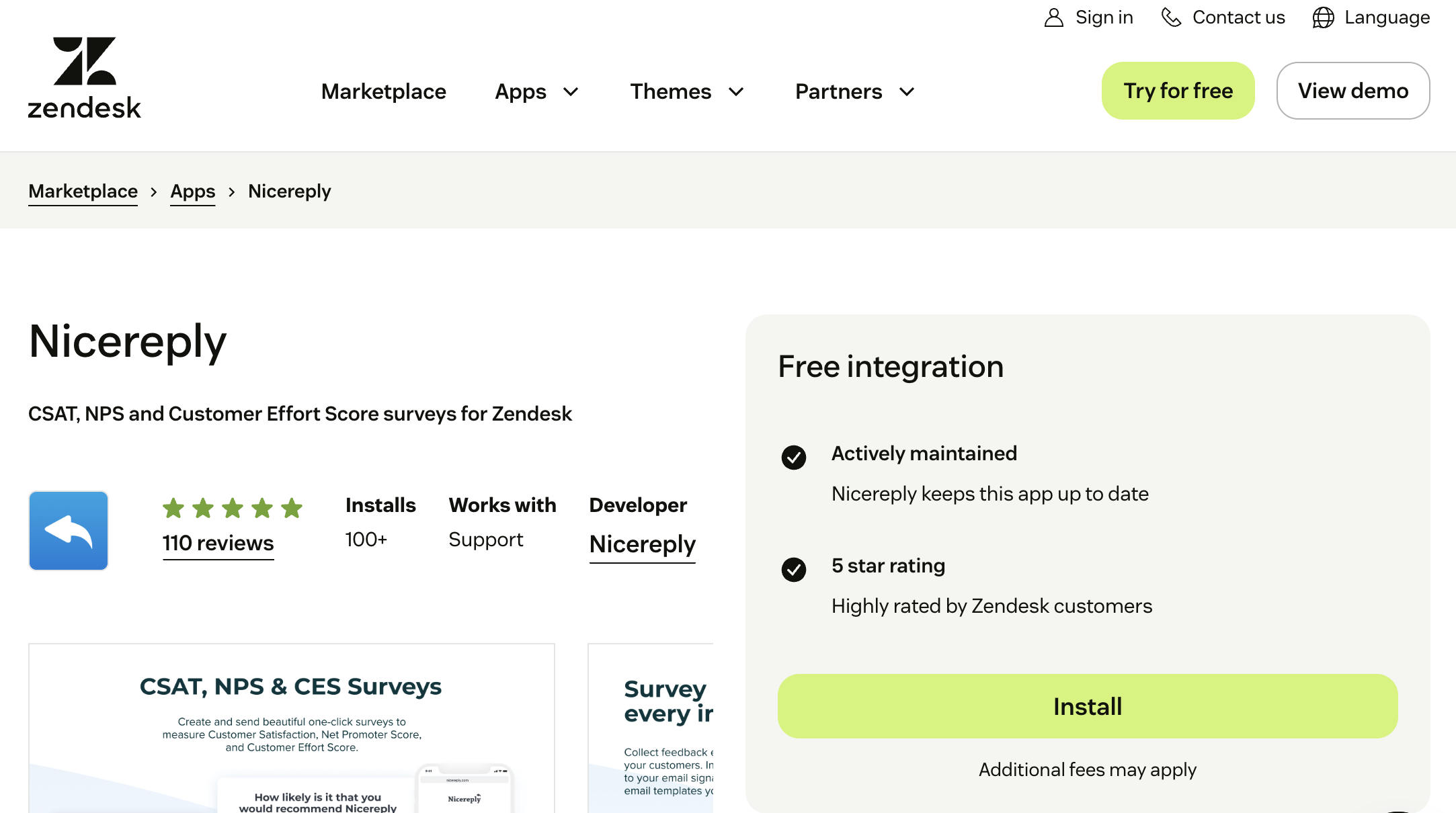Click the Zendesk logo
1456x813 pixels.
coord(84,76)
